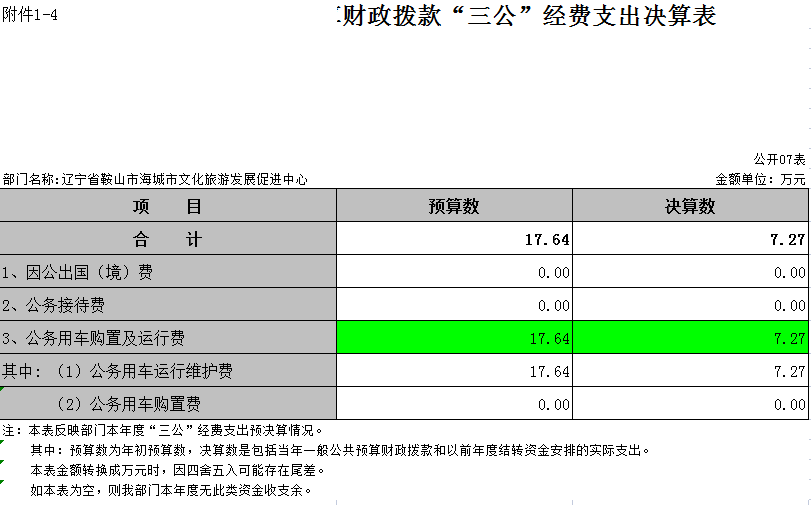Screen dimensions: 811x505
Task: Select the 预算数 value 17.64 in 合计 row
Action: pos(454,239)
